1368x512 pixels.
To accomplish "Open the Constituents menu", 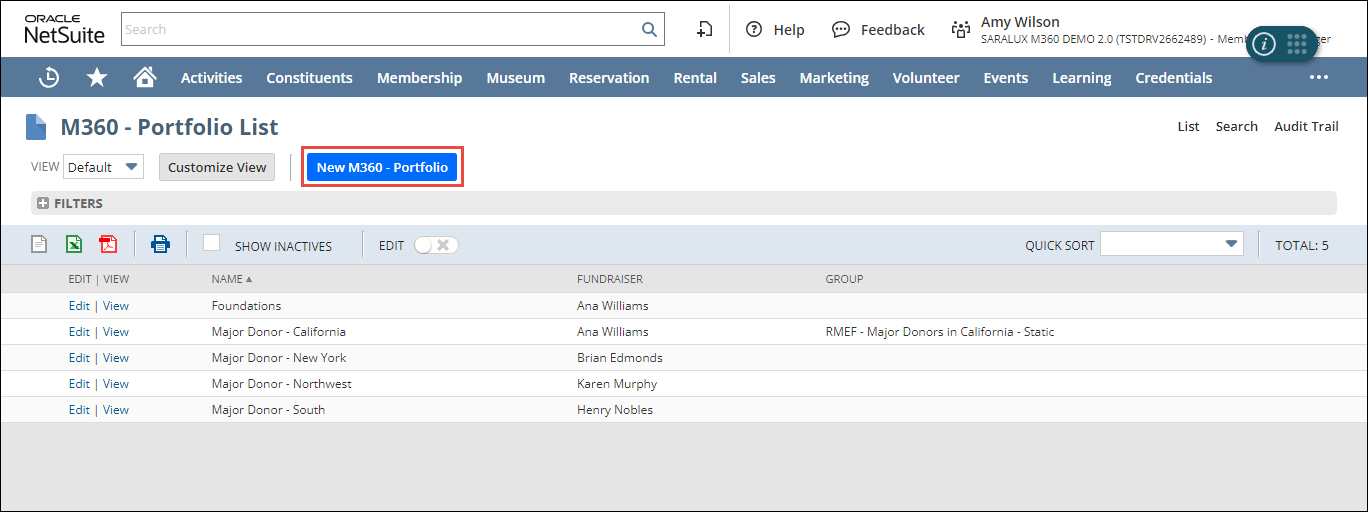I will coord(309,78).
